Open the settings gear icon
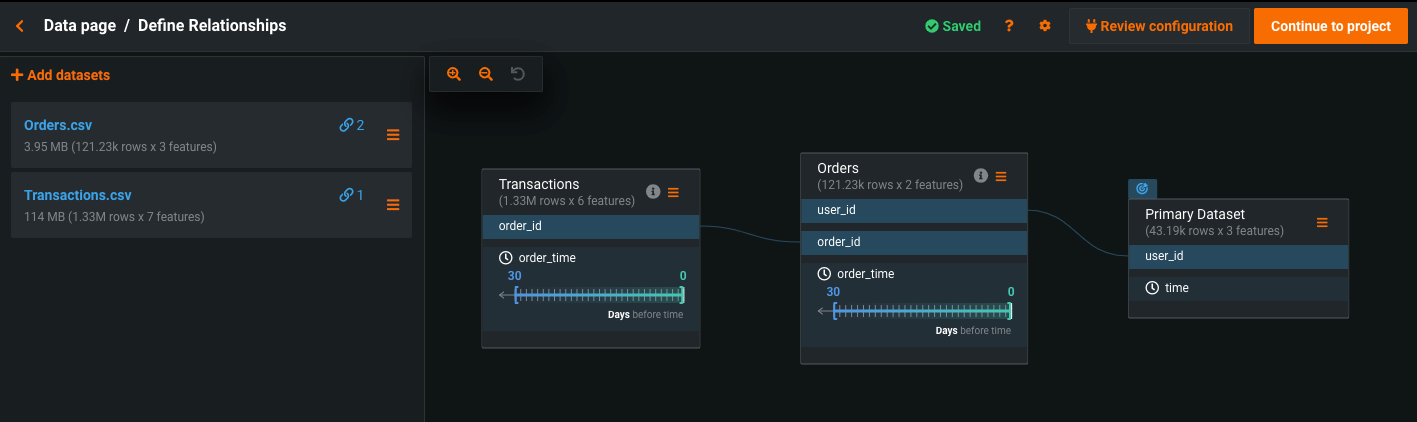This screenshot has height=422, width=1417. (x=1045, y=26)
